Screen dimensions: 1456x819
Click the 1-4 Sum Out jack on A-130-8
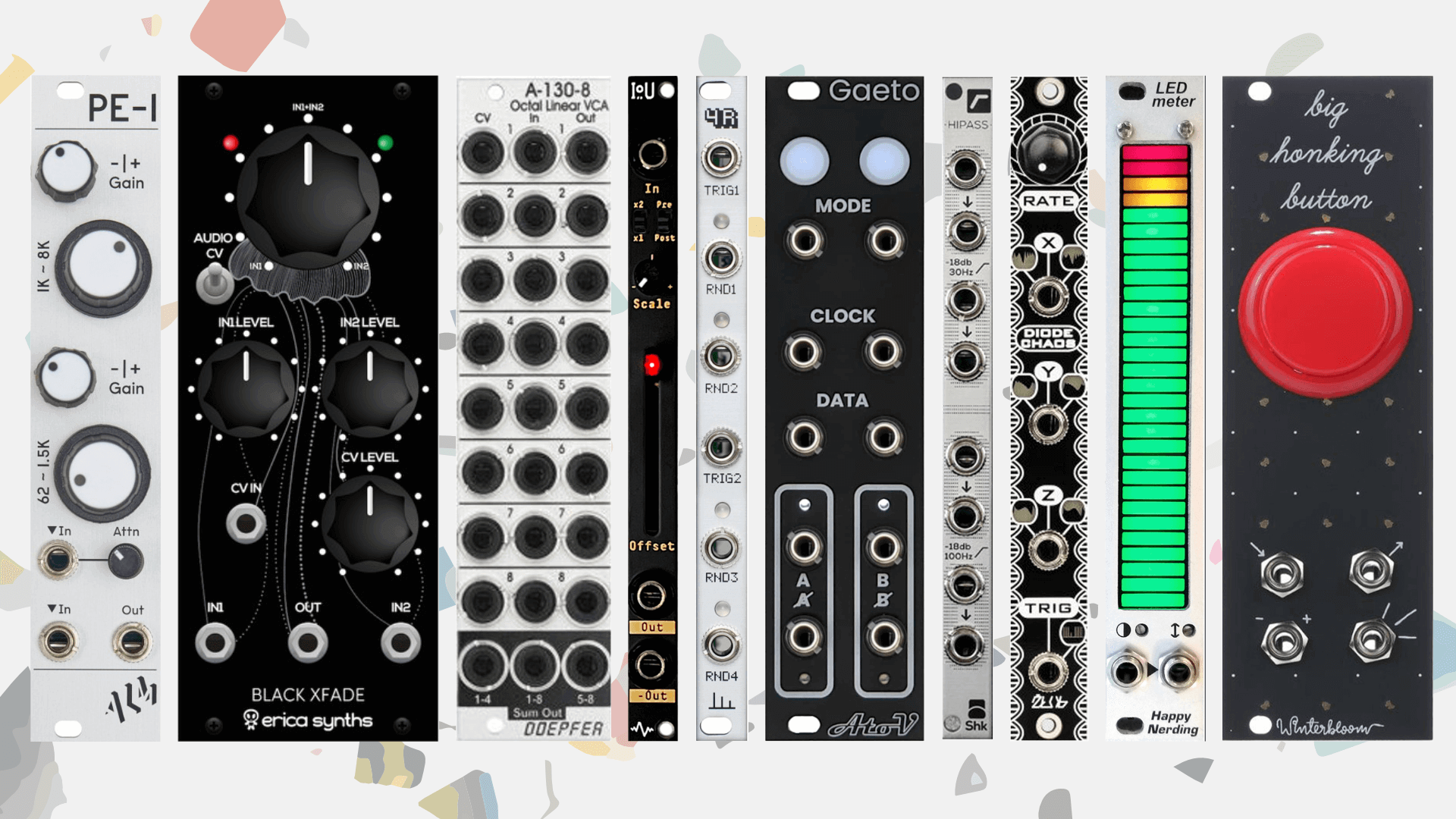[482, 666]
